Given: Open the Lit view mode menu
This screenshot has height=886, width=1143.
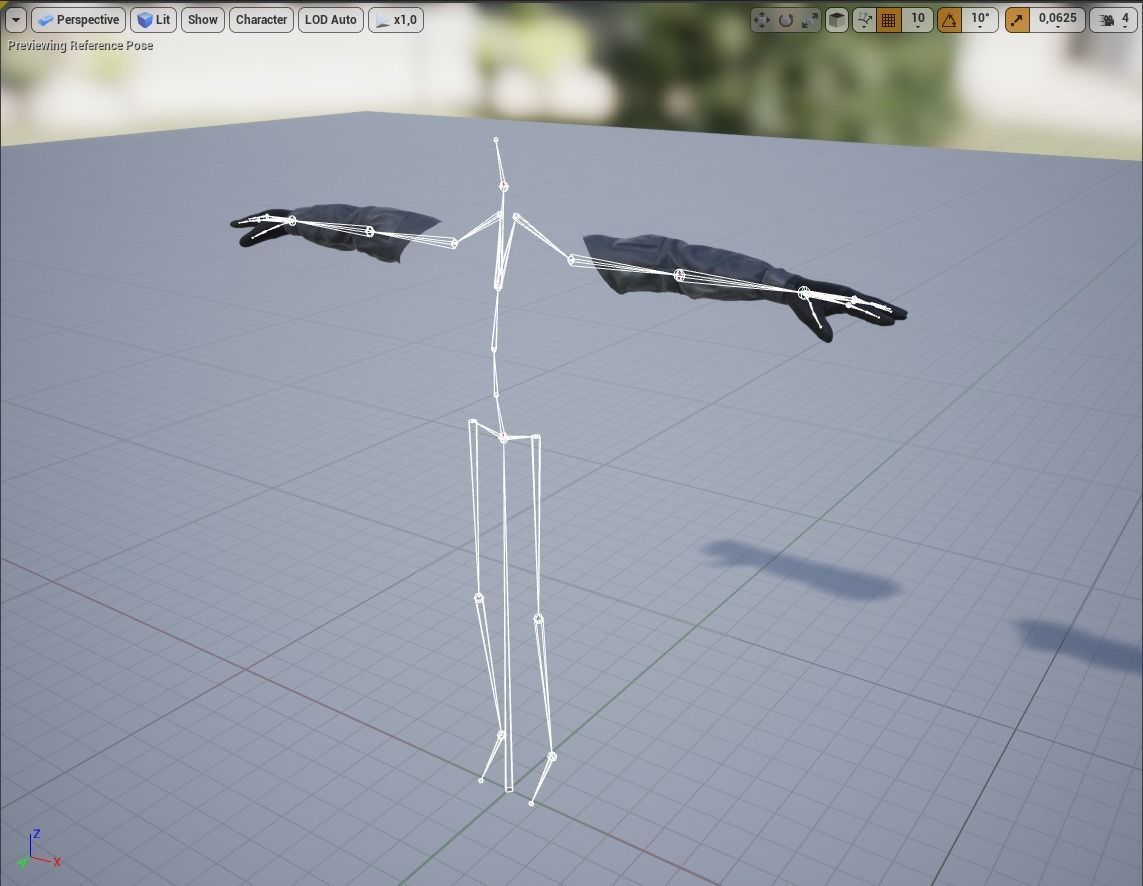Looking at the screenshot, I should tap(154, 20).
